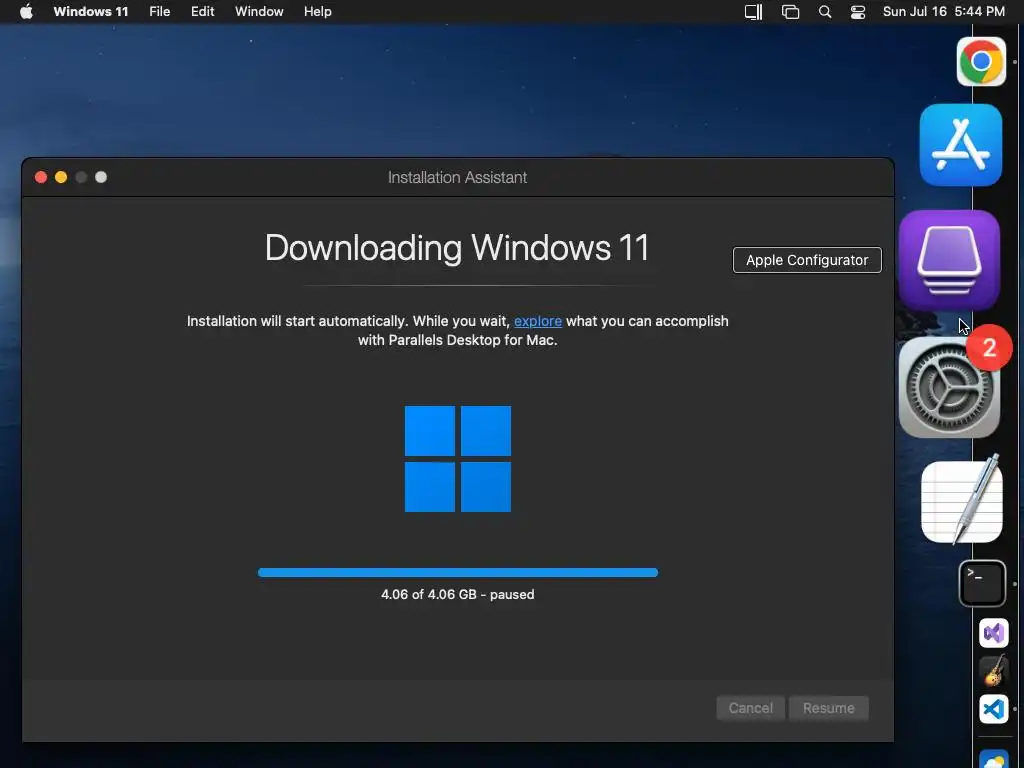Click the Apple Configurator tooltip label
Image resolution: width=1024 pixels, height=768 pixels.
807,260
